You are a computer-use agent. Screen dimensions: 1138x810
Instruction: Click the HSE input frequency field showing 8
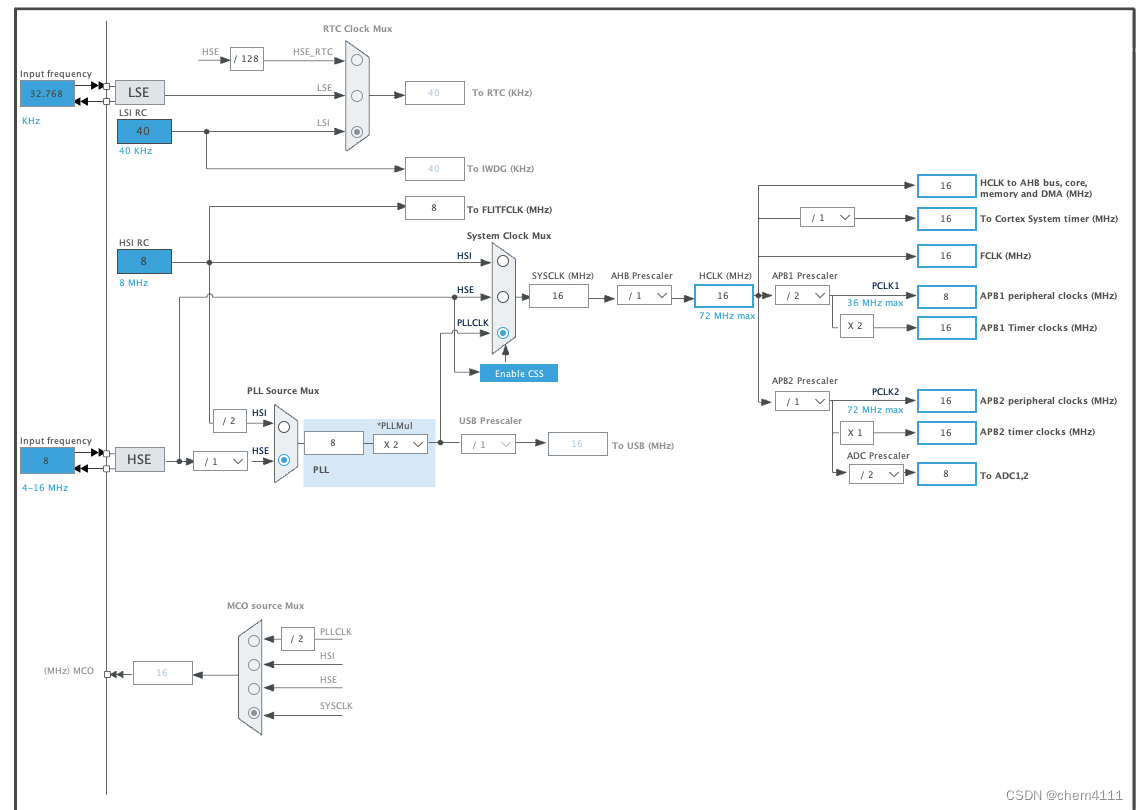click(46, 460)
